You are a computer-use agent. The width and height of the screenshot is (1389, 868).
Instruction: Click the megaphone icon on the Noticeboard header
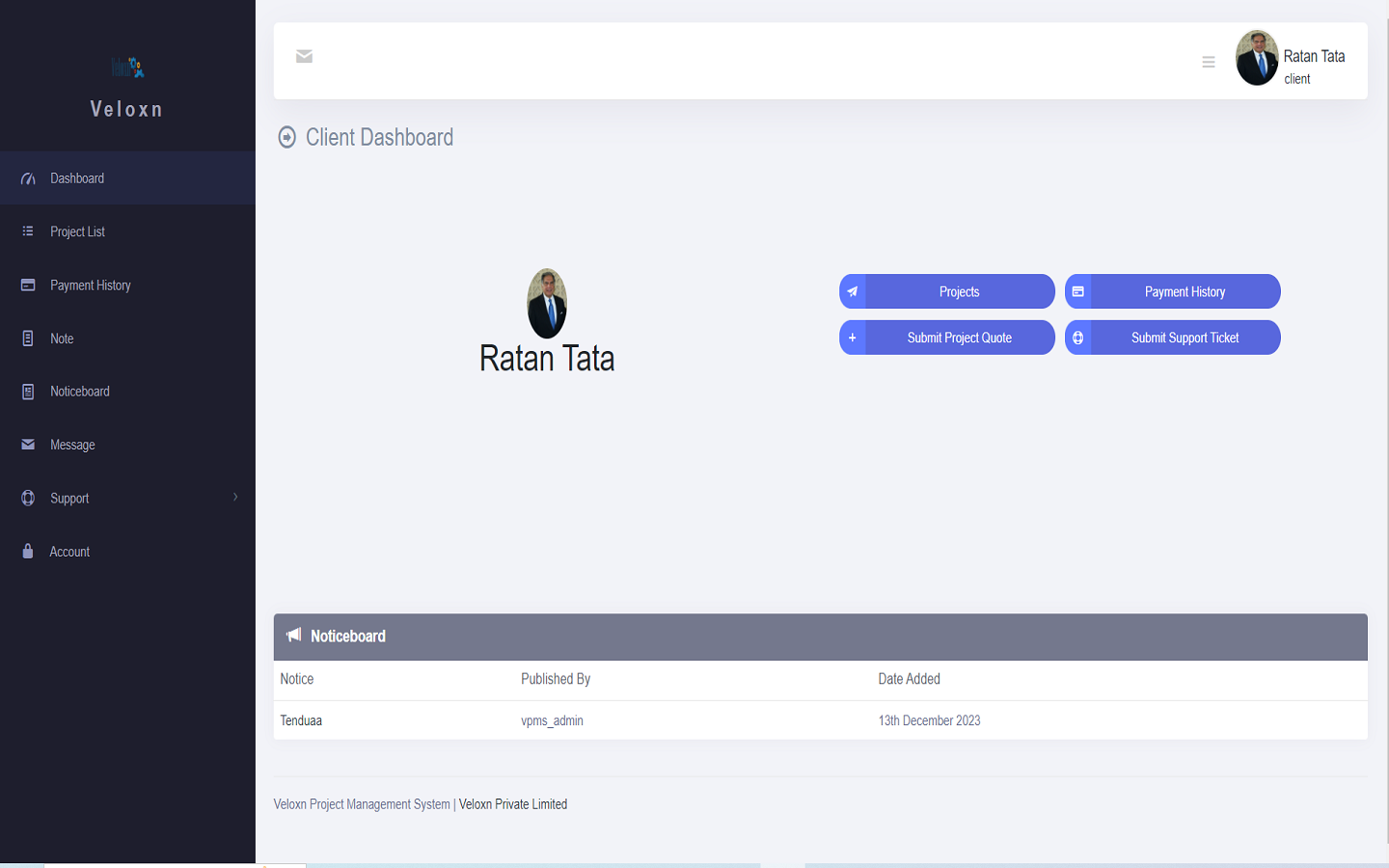pyautogui.click(x=294, y=636)
